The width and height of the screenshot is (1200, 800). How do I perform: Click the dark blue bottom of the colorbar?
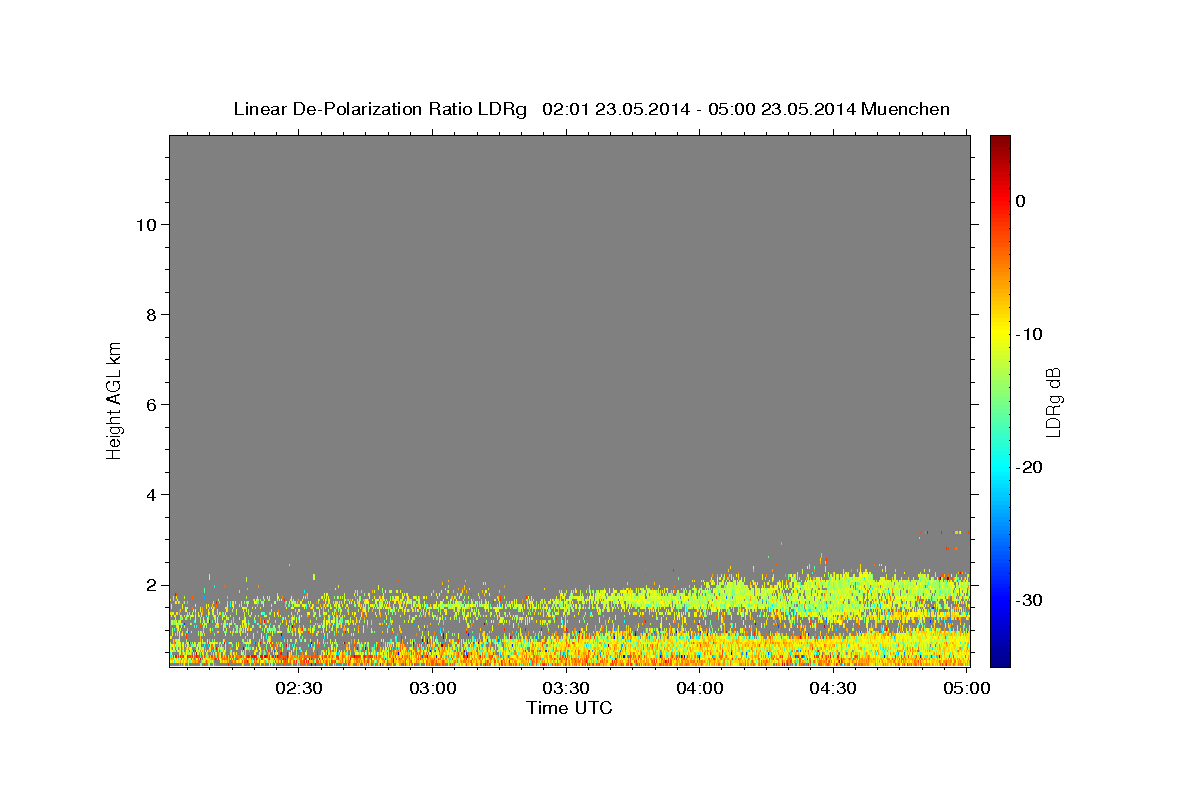1000,658
